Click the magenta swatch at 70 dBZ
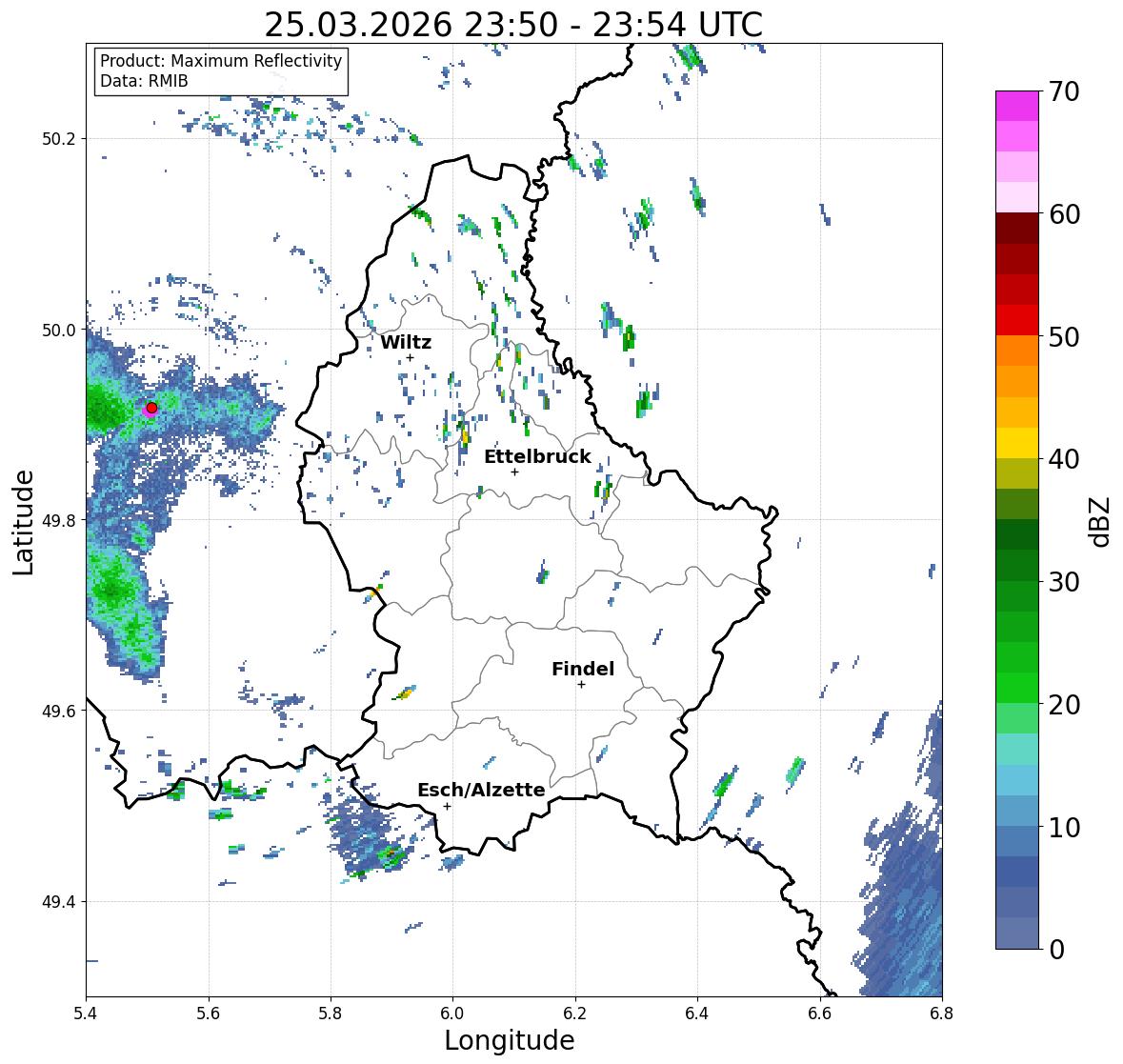 click(1017, 106)
